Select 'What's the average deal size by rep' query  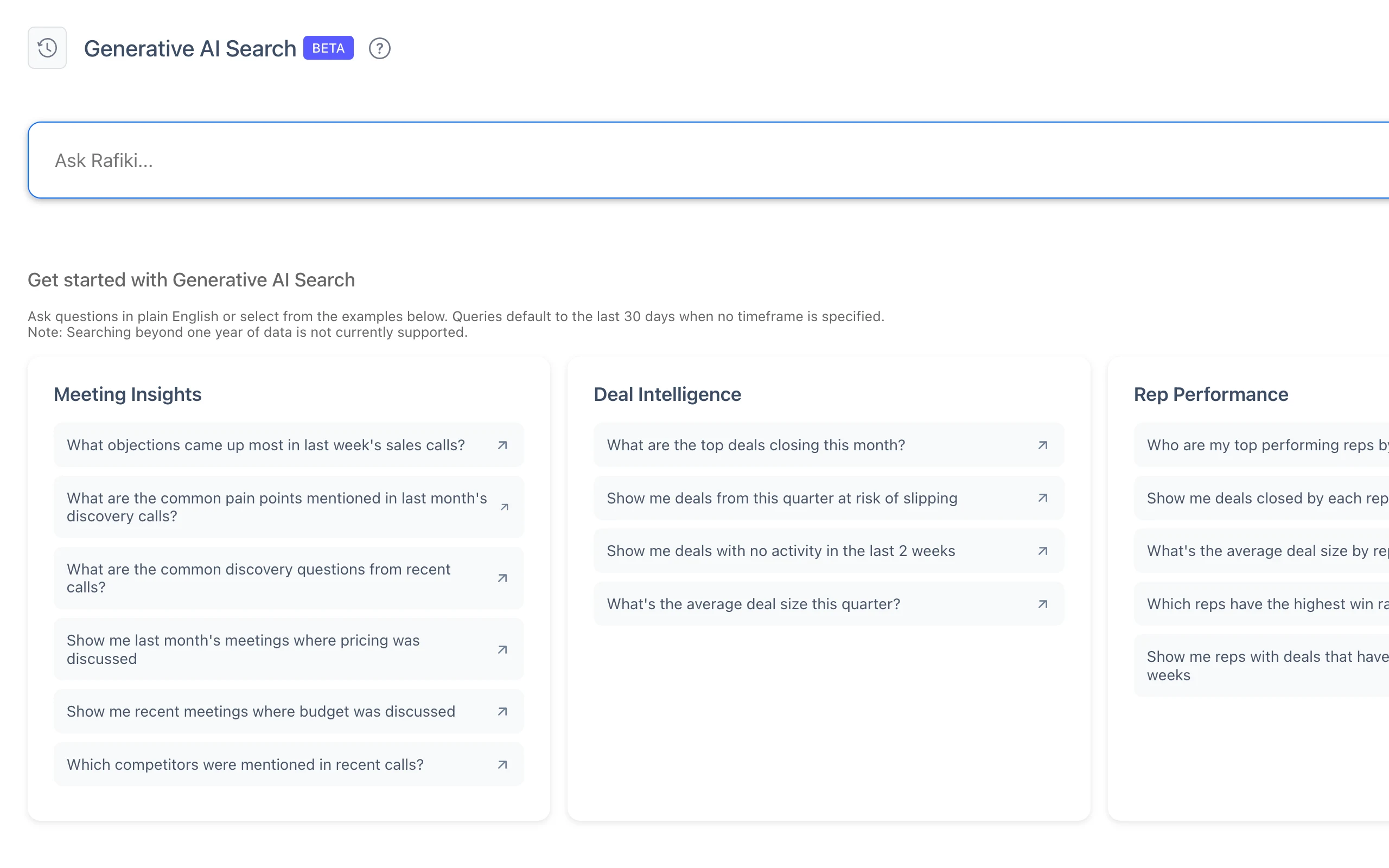pos(1261,551)
